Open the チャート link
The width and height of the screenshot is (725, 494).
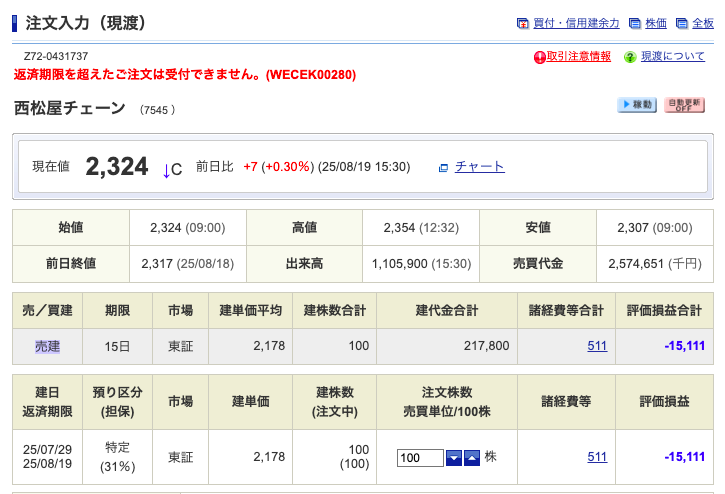(x=479, y=167)
